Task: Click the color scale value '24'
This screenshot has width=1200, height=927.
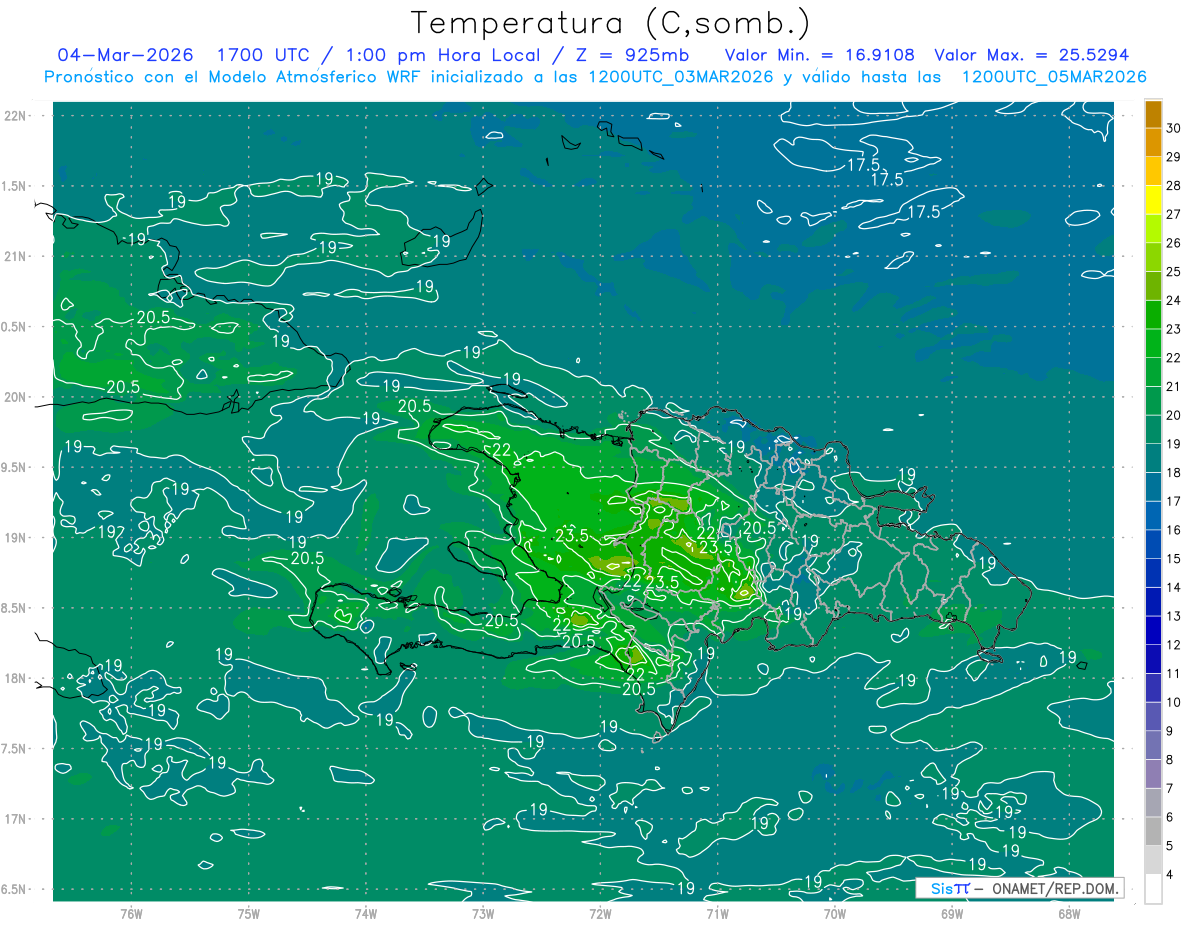Action: pyautogui.click(x=1175, y=301)
